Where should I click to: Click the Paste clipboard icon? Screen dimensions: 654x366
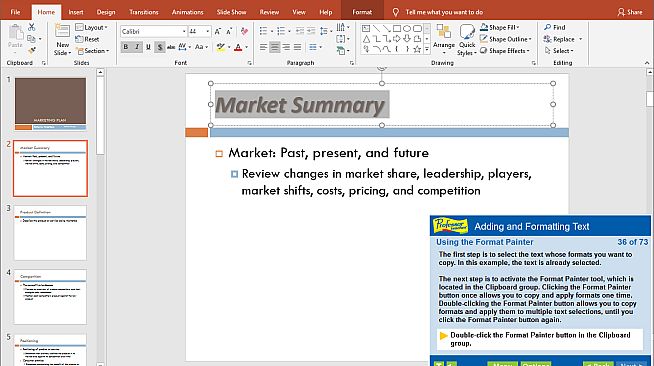coord(15,33)
